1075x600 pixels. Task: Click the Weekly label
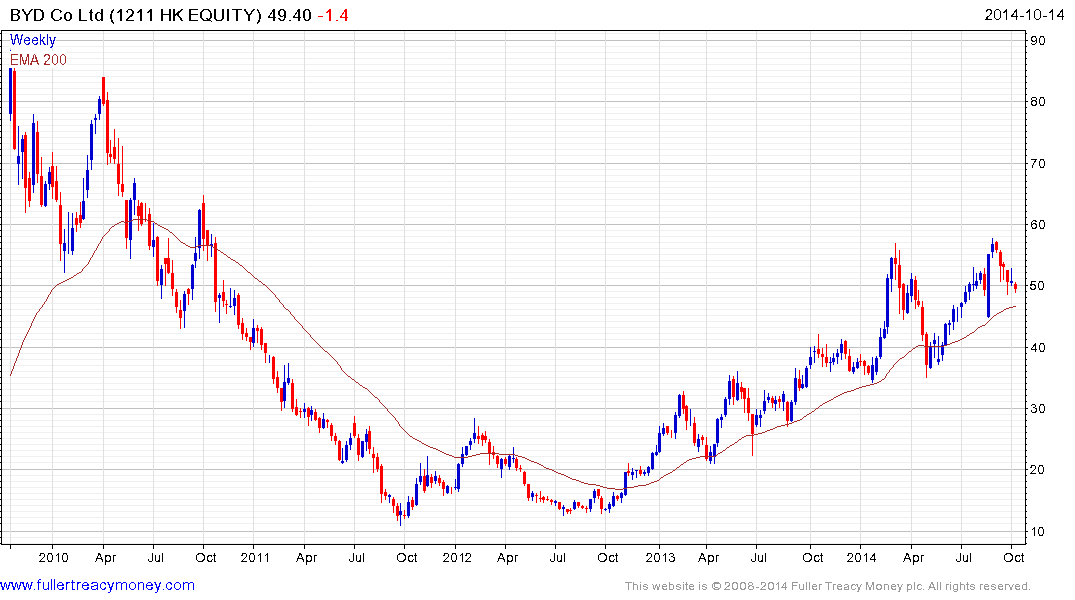coord(33,40)
